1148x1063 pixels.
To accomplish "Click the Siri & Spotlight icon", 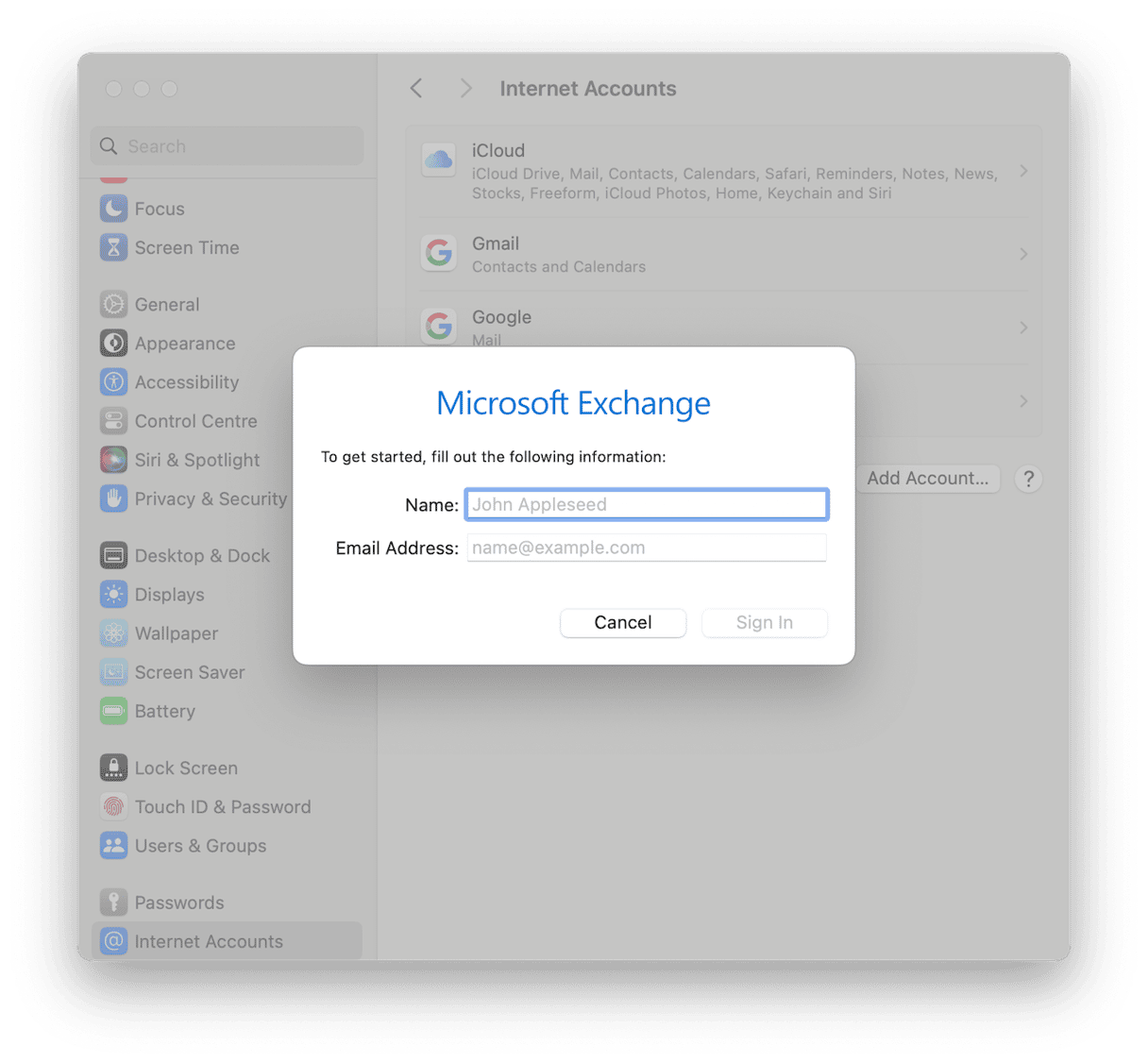I will pyautogui.click(x=113, y=460).
